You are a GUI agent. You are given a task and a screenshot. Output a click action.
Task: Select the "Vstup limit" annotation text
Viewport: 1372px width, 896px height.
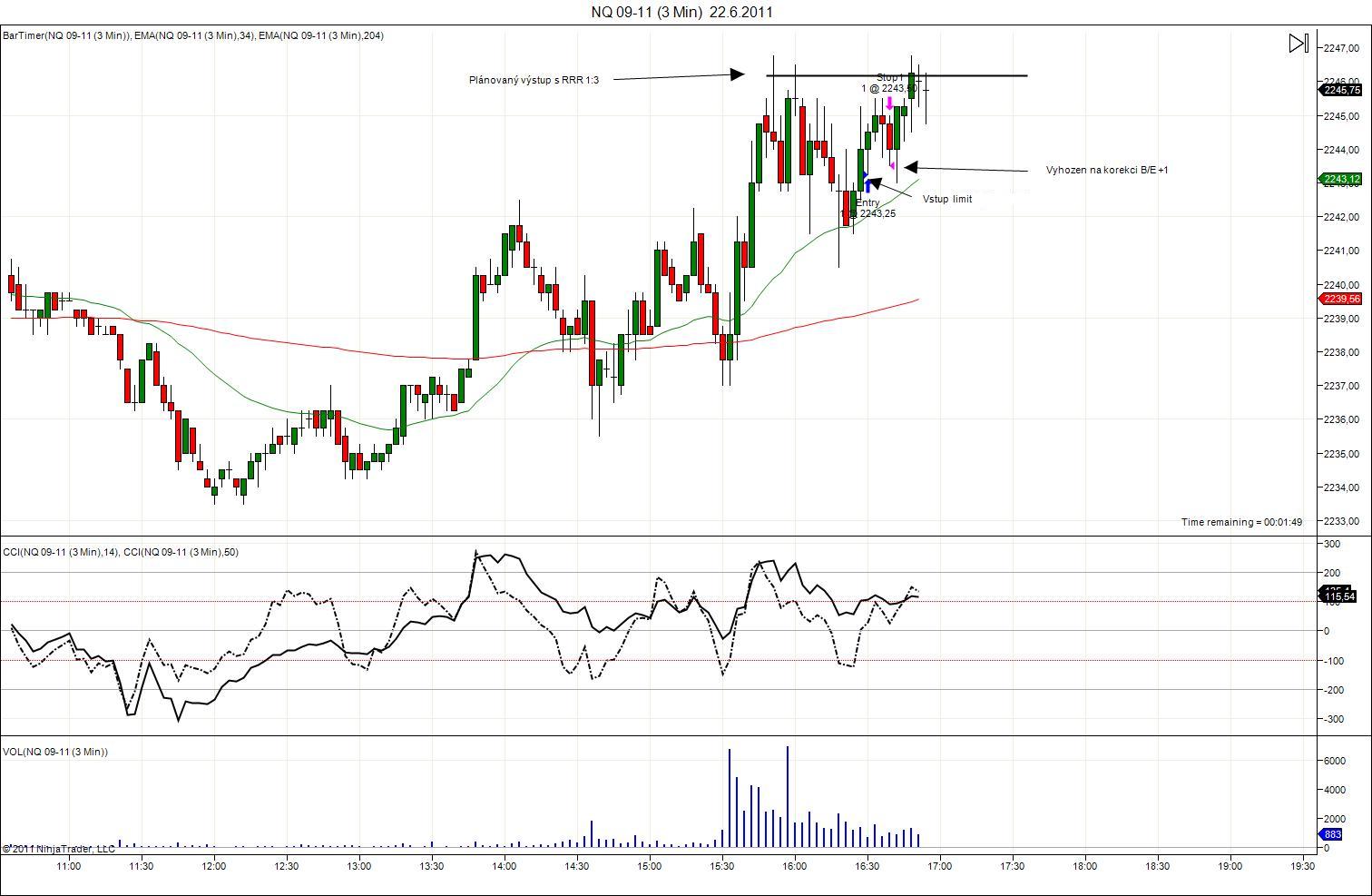tap(947, 199)
